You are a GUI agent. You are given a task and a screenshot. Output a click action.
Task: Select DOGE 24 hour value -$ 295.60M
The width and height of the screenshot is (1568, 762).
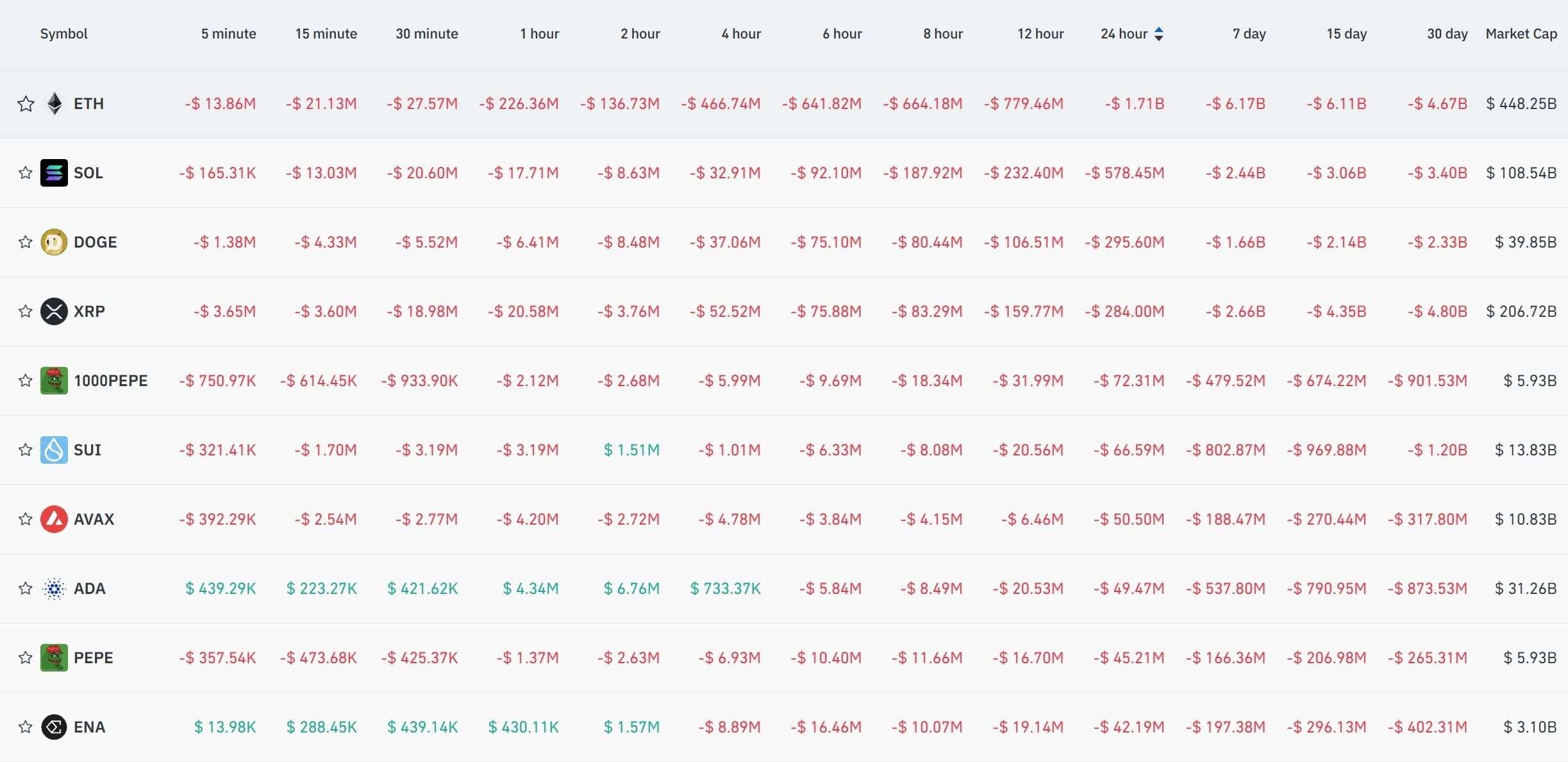point(1124,242)
